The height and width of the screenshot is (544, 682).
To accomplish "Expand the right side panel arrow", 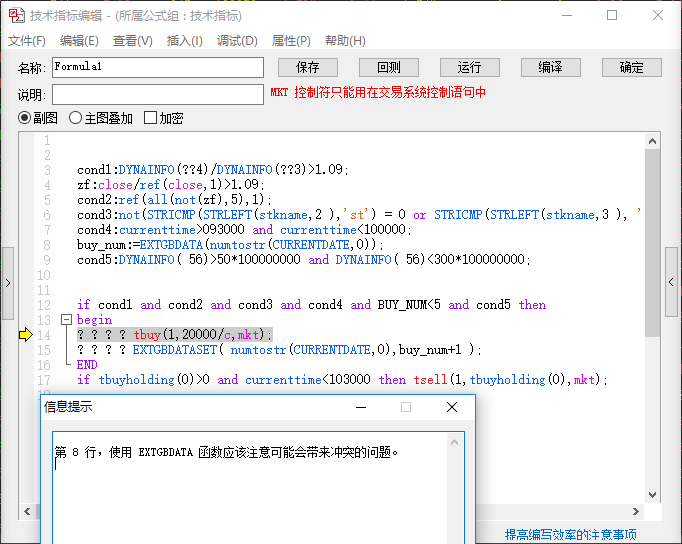I will point(671,282).
